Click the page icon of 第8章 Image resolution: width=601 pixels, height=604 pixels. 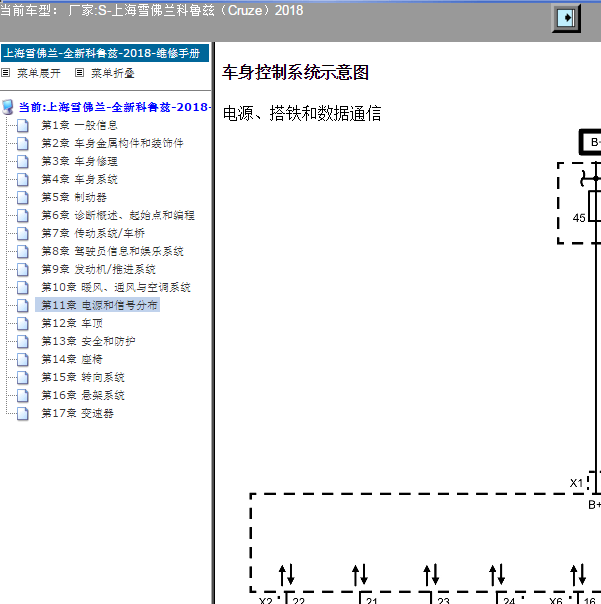[x=23, y=252]
